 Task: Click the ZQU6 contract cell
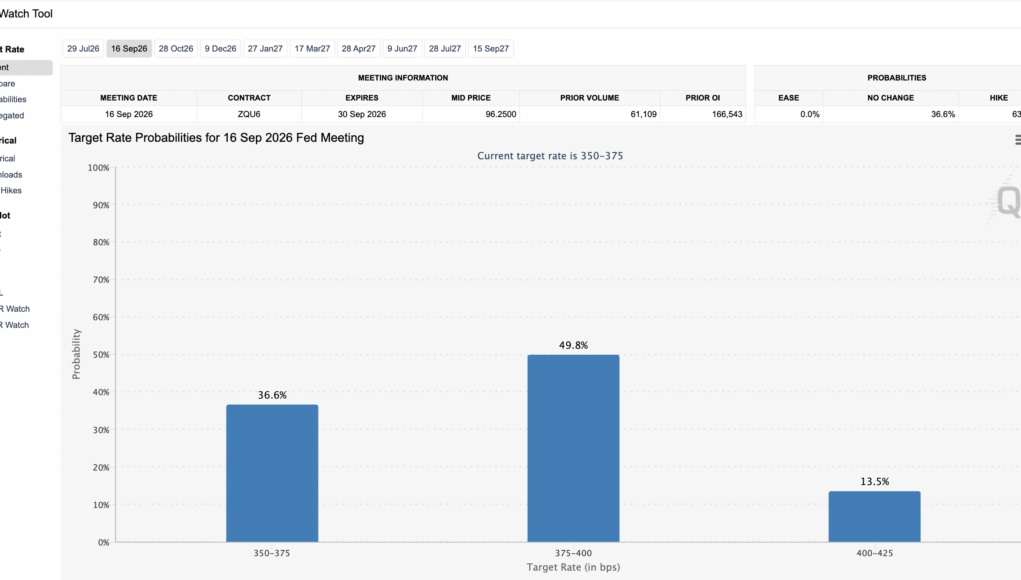click(x=249, y=114)
